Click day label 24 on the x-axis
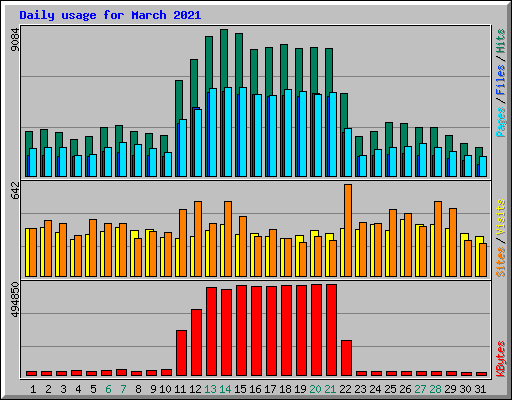This screenshot has height=400, width=512. [x=375, y=389]
